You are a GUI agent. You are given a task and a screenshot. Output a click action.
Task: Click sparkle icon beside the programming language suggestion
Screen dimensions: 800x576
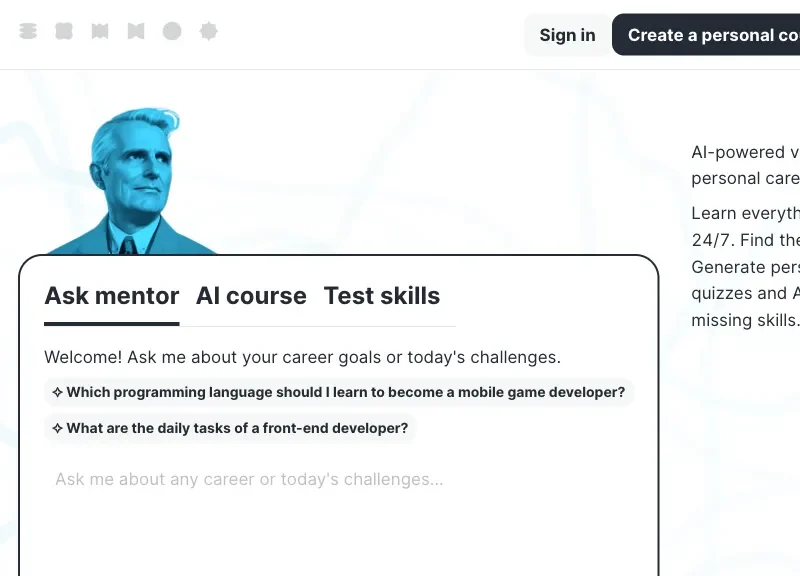[58, 393]
